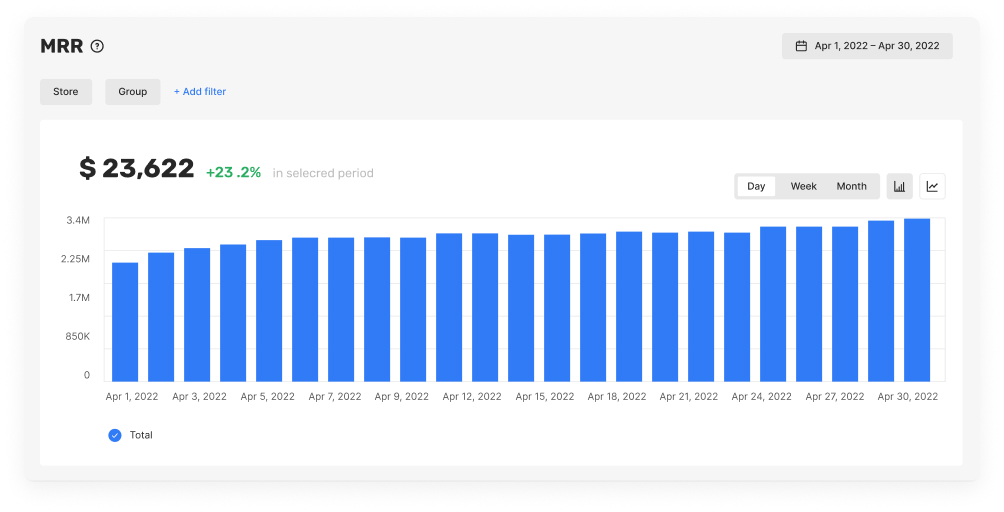Click the MRR heading title

(61, 46)
